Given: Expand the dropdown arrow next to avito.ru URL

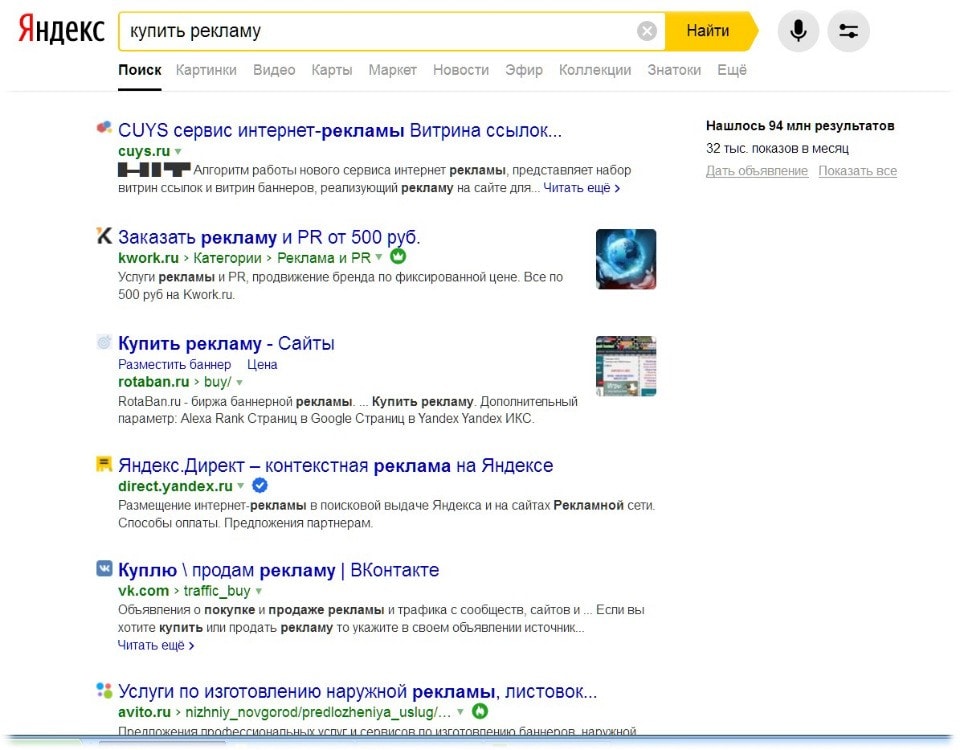Looking at the screenshot, I should point(460,712).
